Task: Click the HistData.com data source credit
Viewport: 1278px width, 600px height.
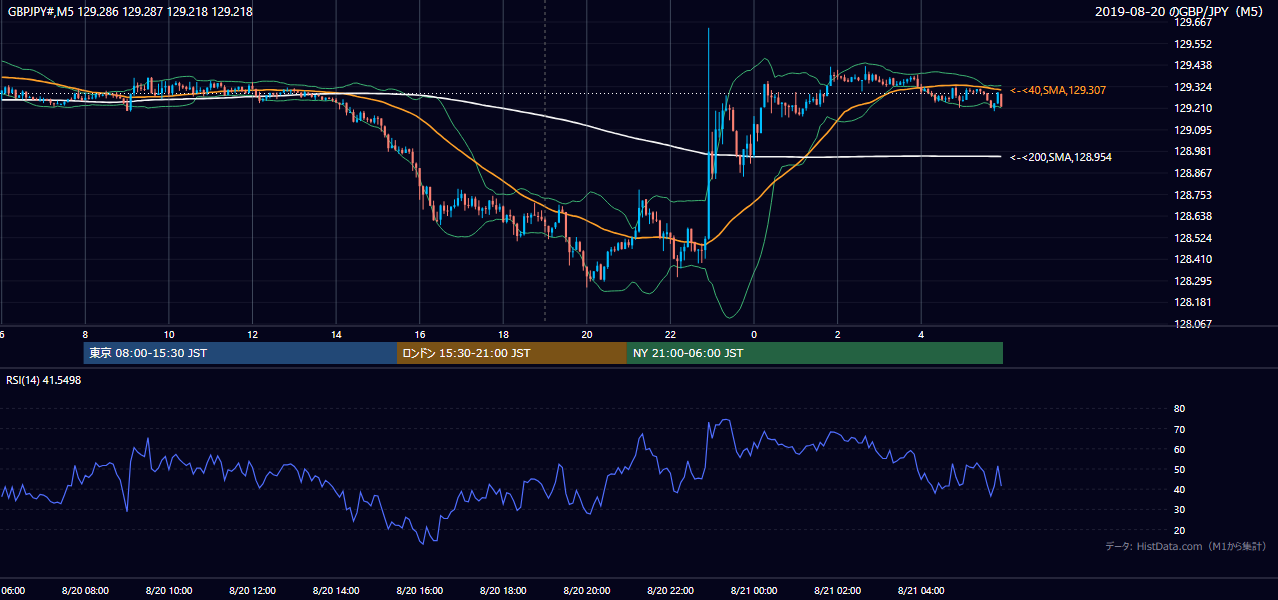Action: pyautogui.click(x=1186, y=546)
